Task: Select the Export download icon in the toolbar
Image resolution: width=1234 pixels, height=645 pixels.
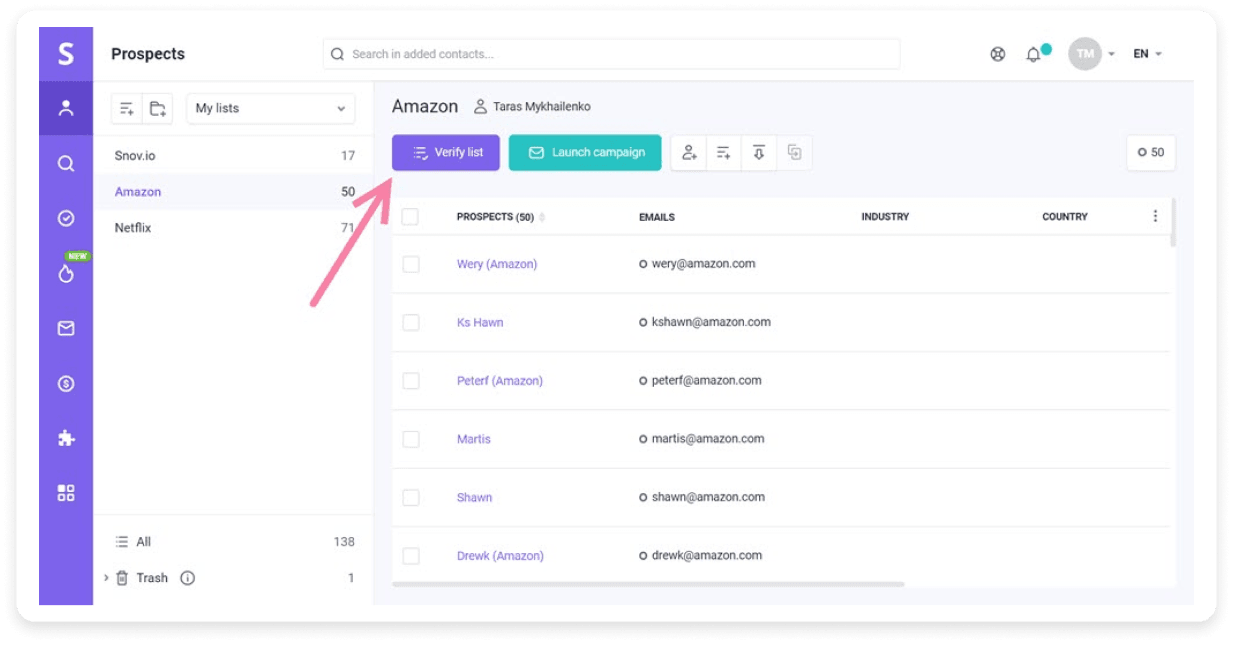Action: (758, 152)
